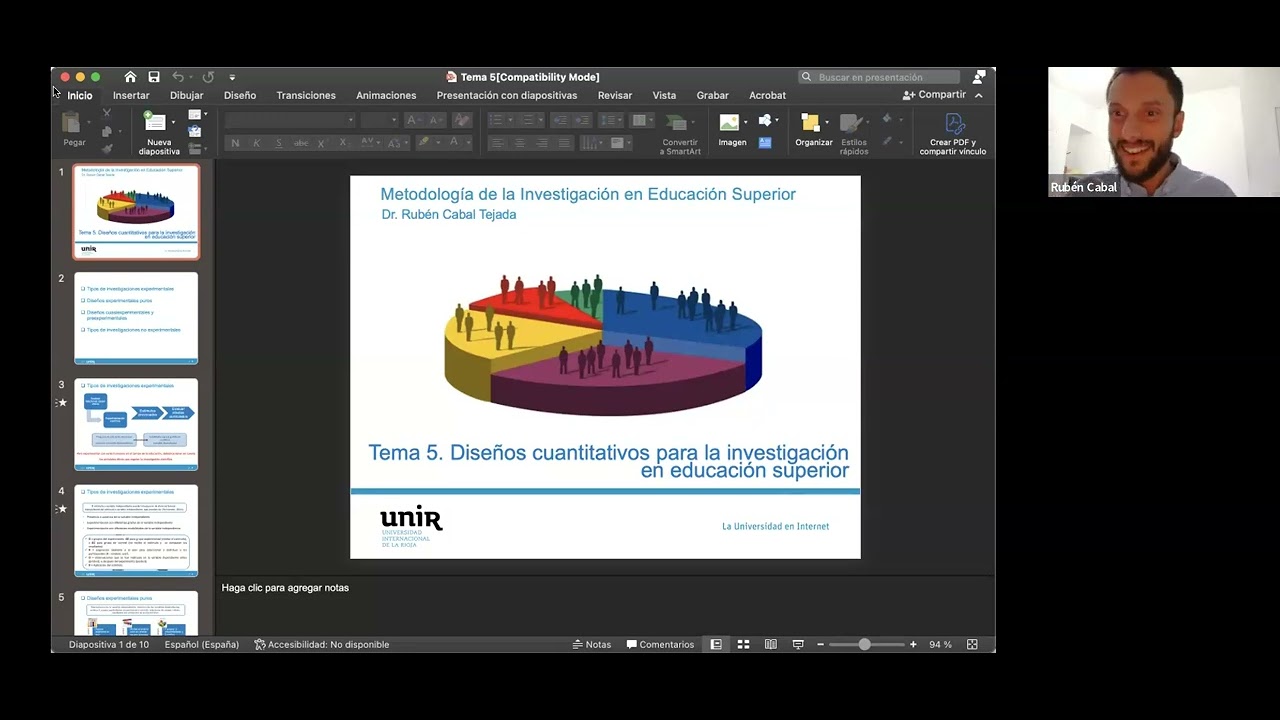
Task: Open the Organizar arrange menu
Action: [x=813, y=130]
